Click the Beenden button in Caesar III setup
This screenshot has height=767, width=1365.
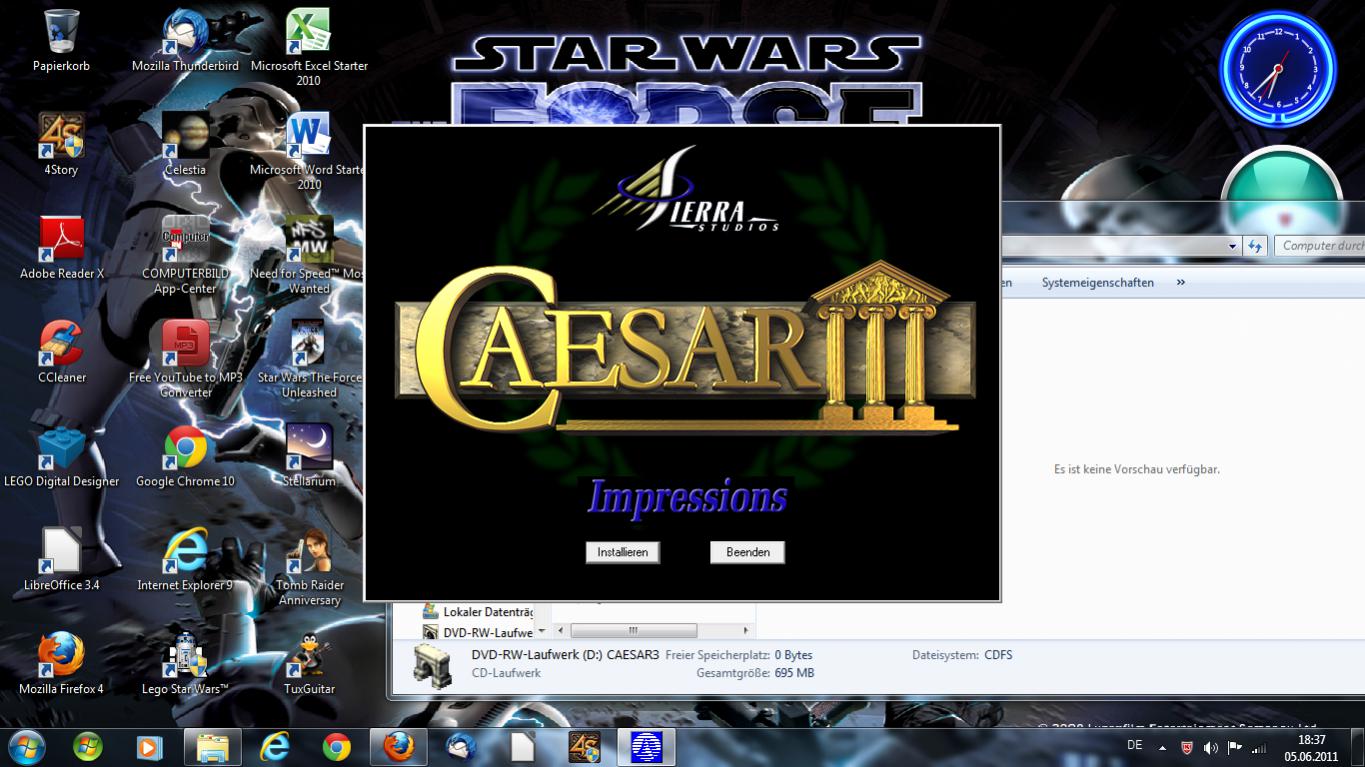pos(748,552)
